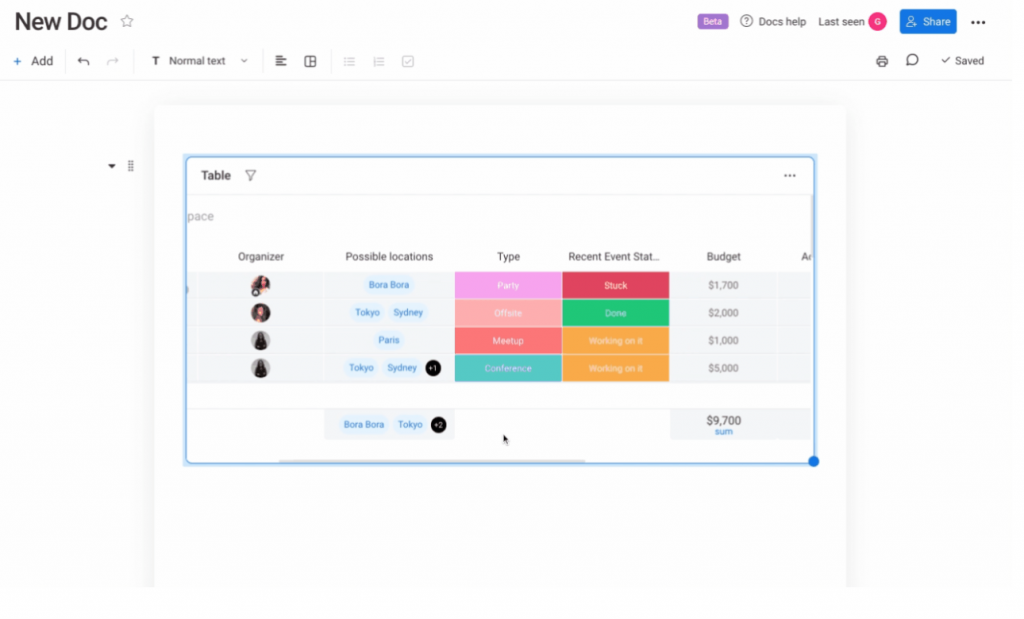Click Docs help in the header
1024x619 pixels.
[x=773, y=21]
